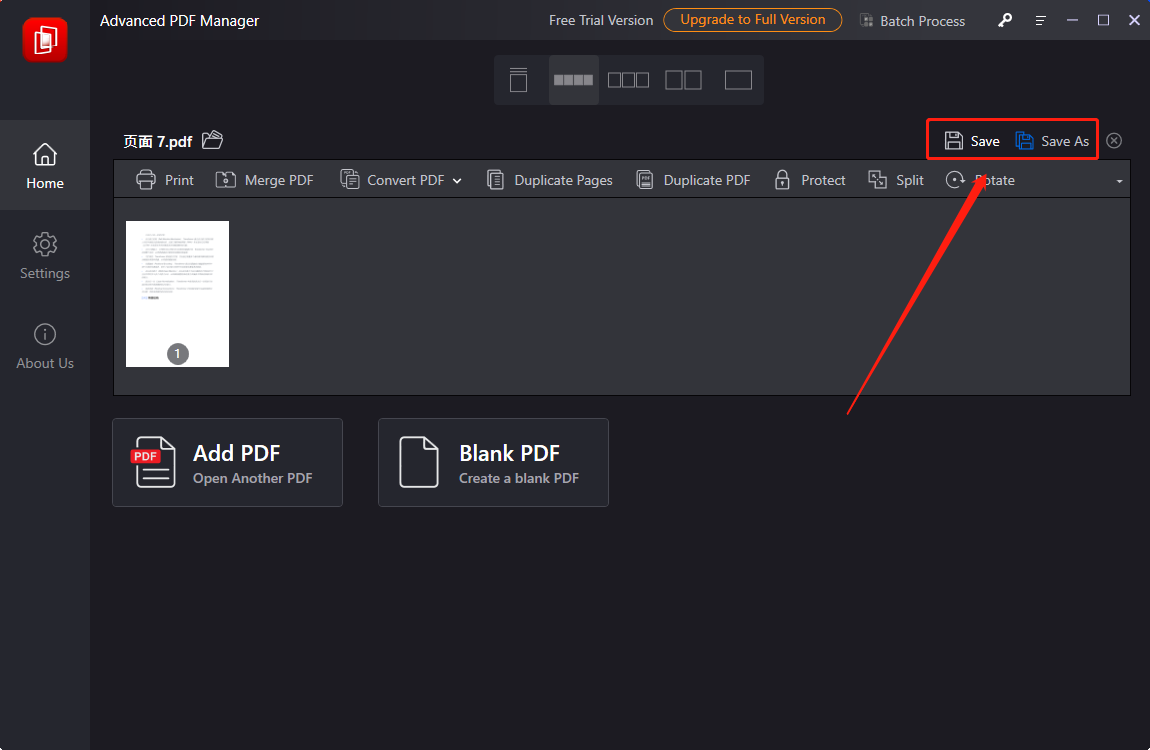Click Duplicate Pages tool
Viewport: 1150px width, 750px height.
click(549, 180)
